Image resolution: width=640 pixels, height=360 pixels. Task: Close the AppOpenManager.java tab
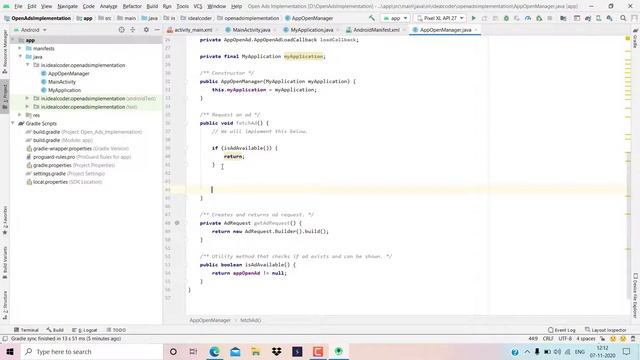pyautogui.click(x=476, y=30)
